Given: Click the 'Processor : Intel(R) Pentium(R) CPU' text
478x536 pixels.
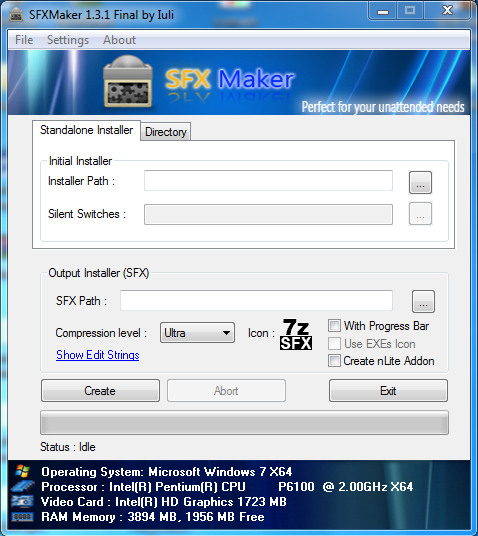Looking at the screenshot, I should [x=143, y=487].
